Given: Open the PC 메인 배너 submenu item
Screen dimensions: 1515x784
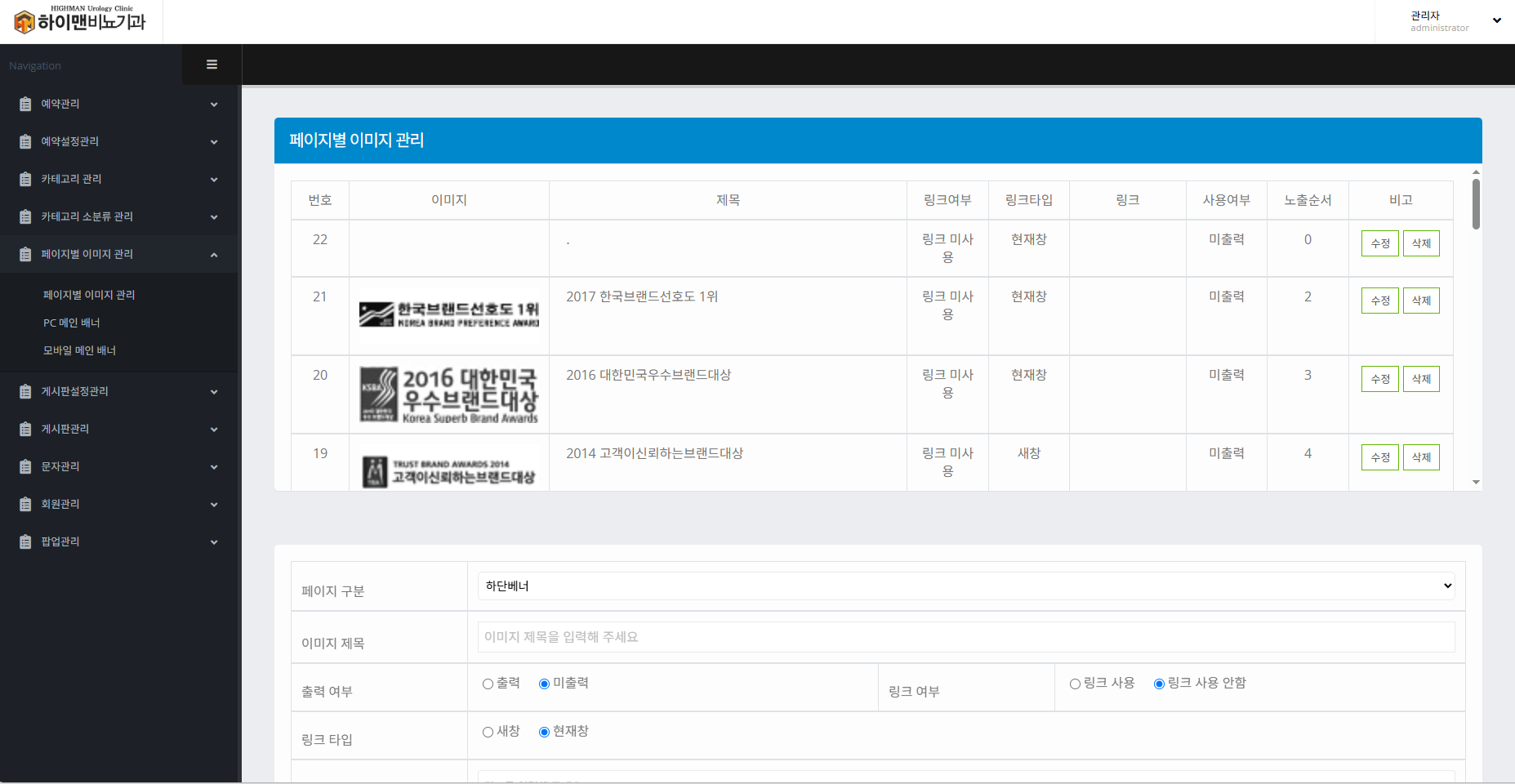Looking at the screenshot, I should (x=72, y=323).
